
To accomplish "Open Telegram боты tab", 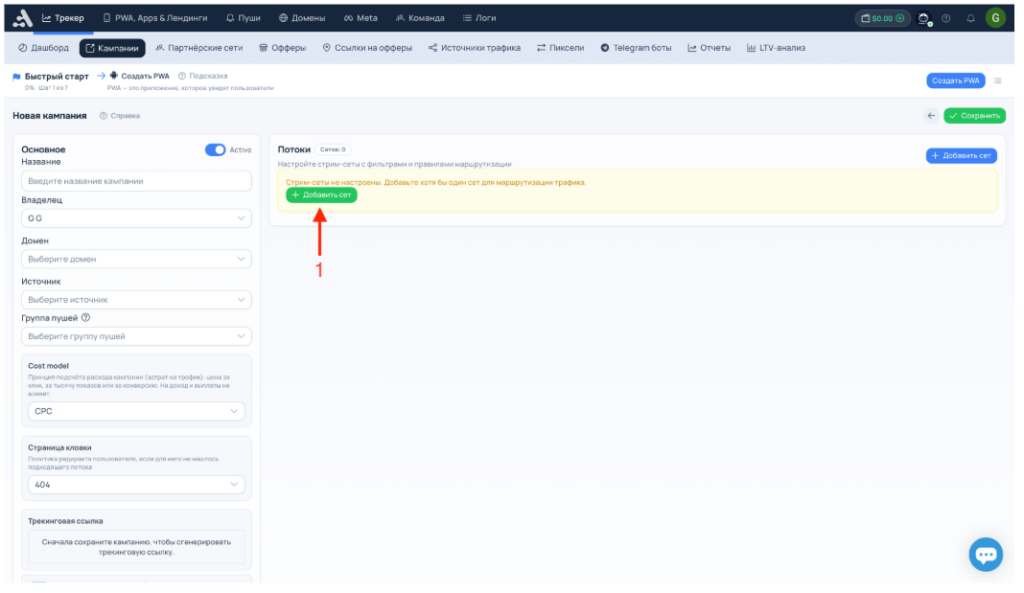I will pos(635,48).
